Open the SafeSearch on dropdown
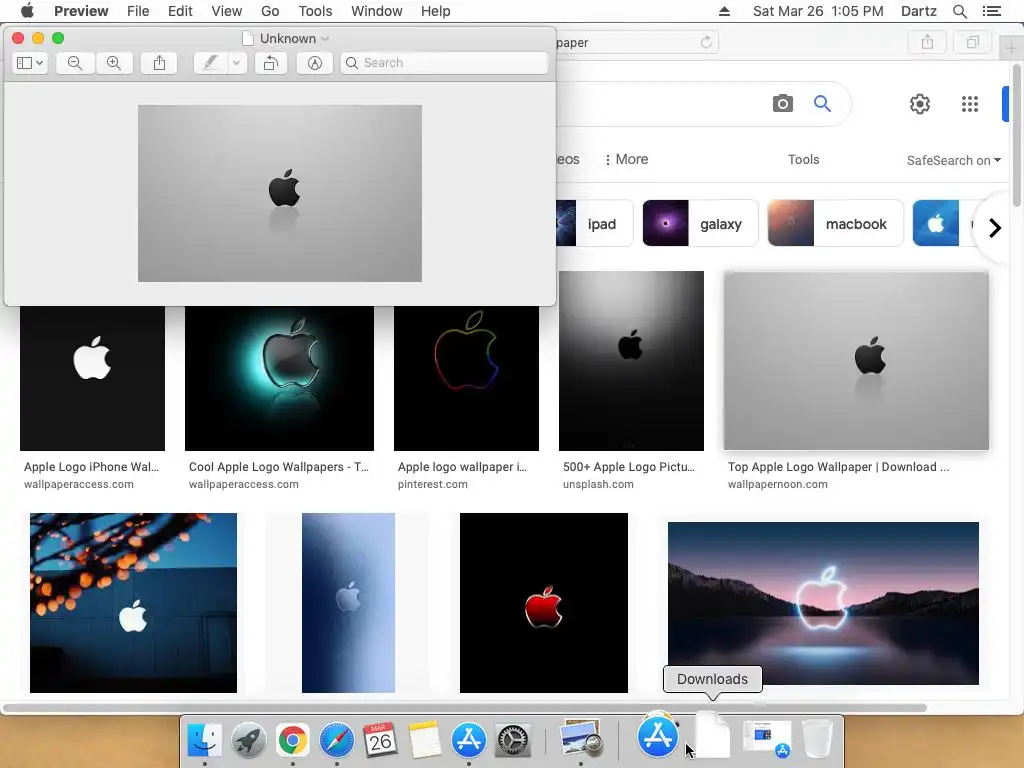This screenshot has height=768, width=1024. 953,160
